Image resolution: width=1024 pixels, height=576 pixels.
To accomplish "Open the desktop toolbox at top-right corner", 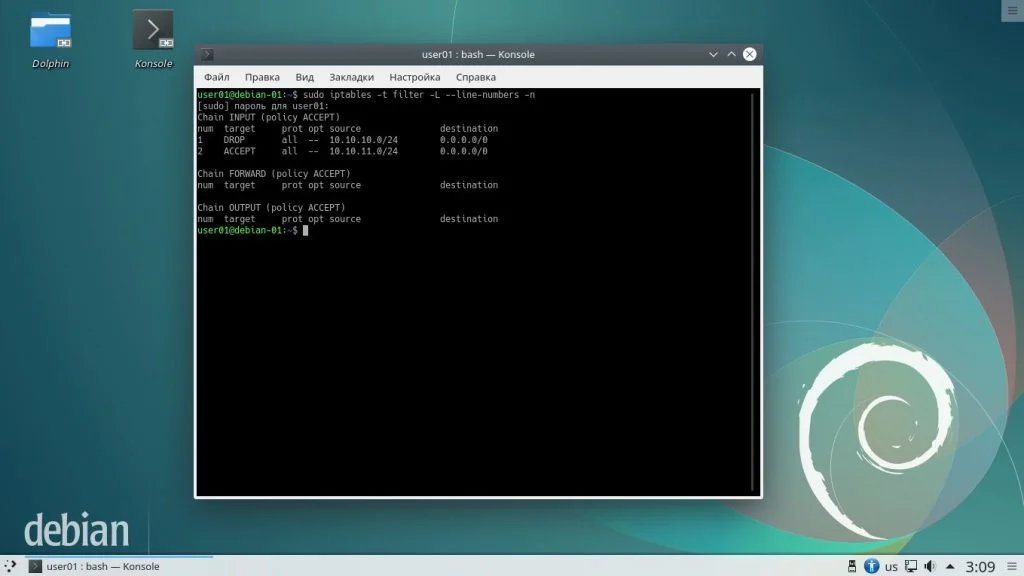I will point(1013,10).
